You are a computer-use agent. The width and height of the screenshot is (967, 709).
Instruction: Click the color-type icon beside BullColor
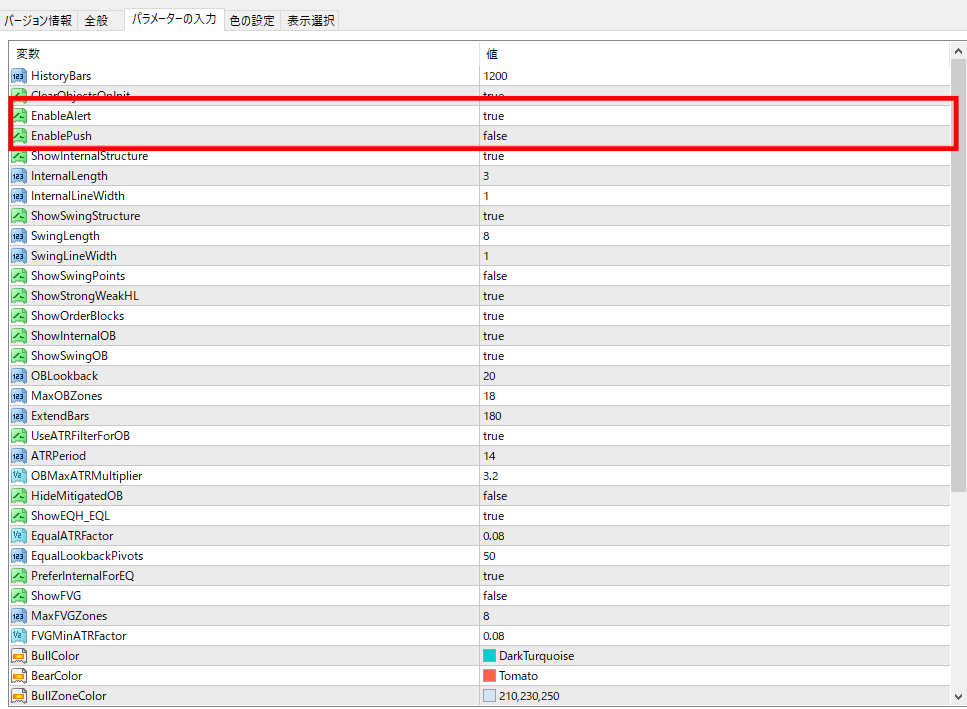[19, 656]
